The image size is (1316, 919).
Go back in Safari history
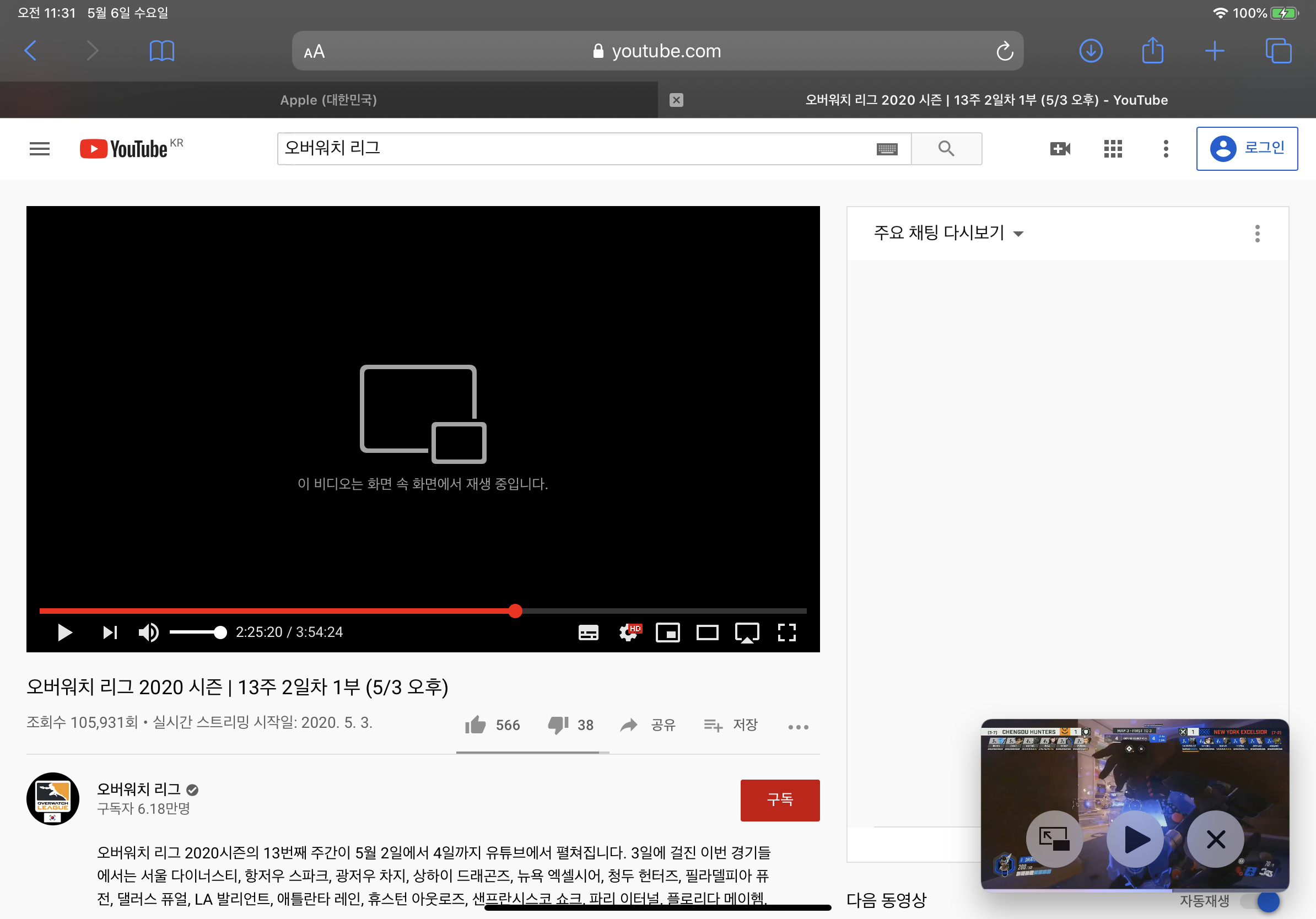pos(31,51)
